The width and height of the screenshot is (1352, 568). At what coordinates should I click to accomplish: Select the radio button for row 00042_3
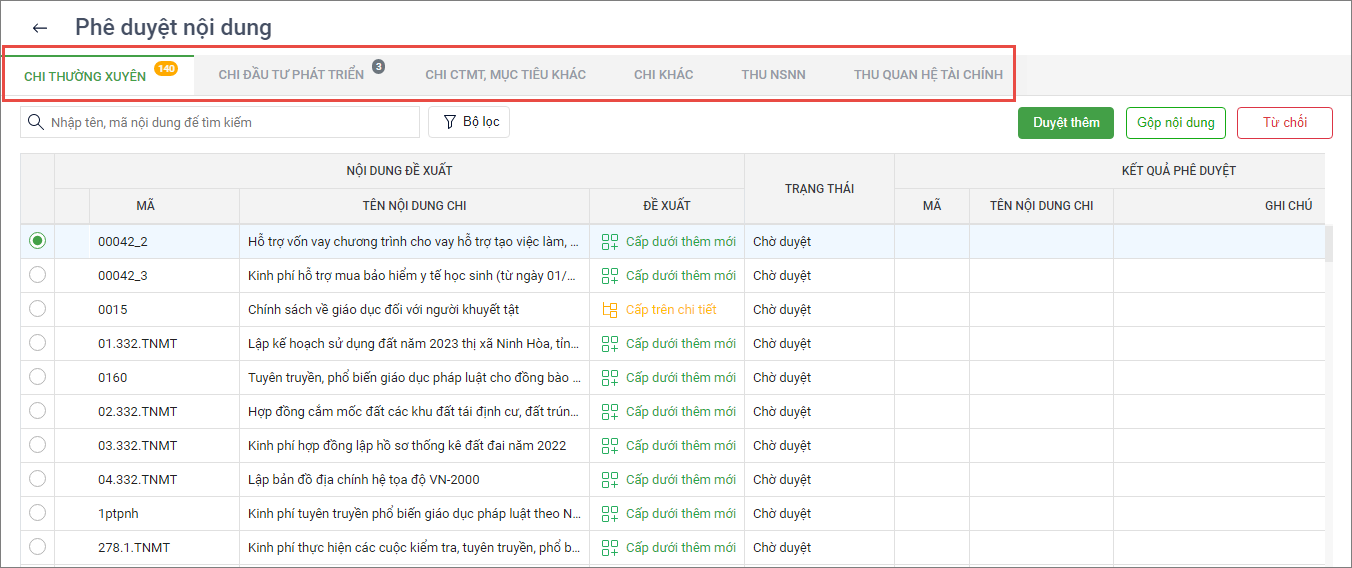pyautogui.click(x=38, y=275)
